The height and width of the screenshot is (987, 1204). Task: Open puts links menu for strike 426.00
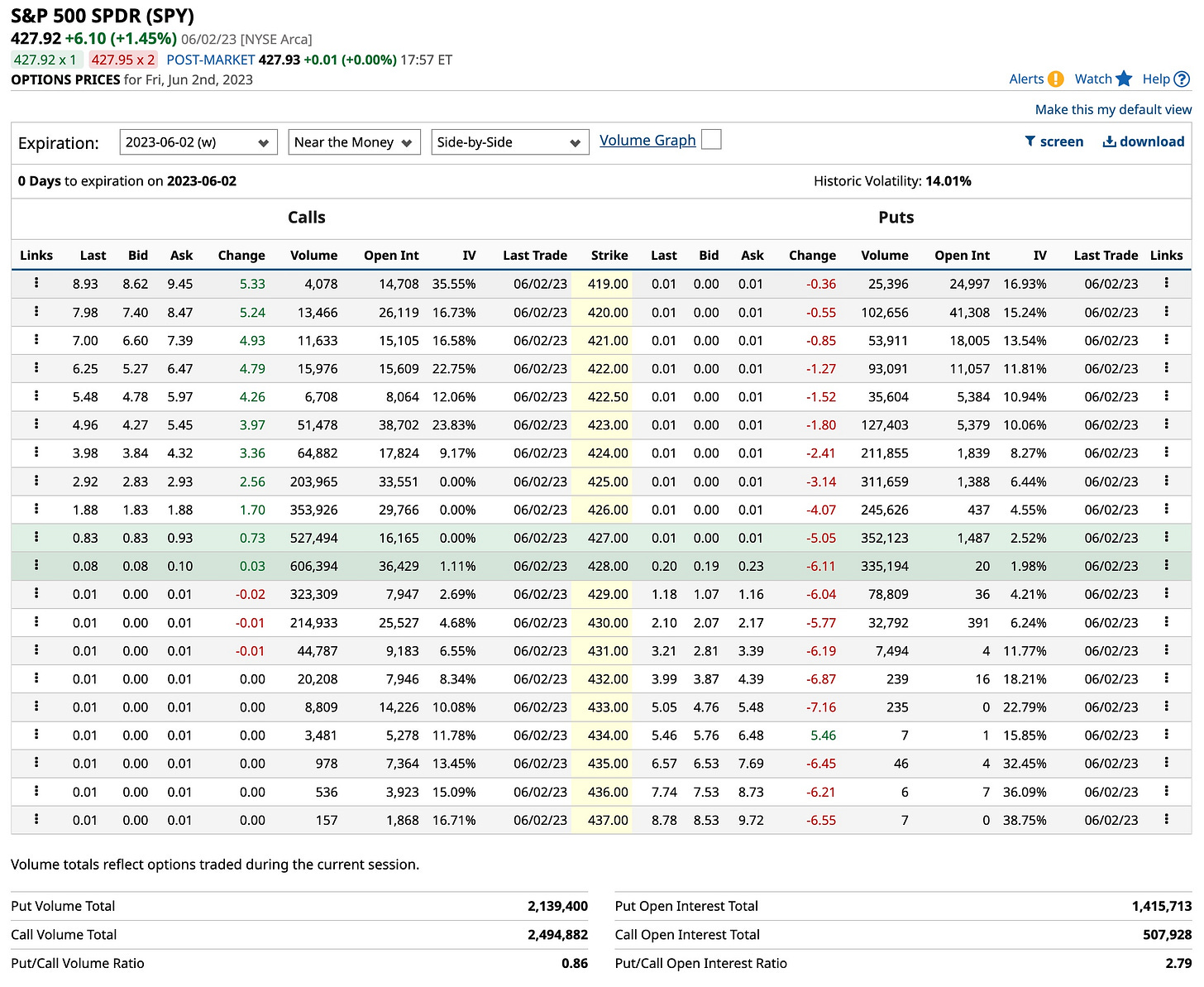coord(1167,509)
